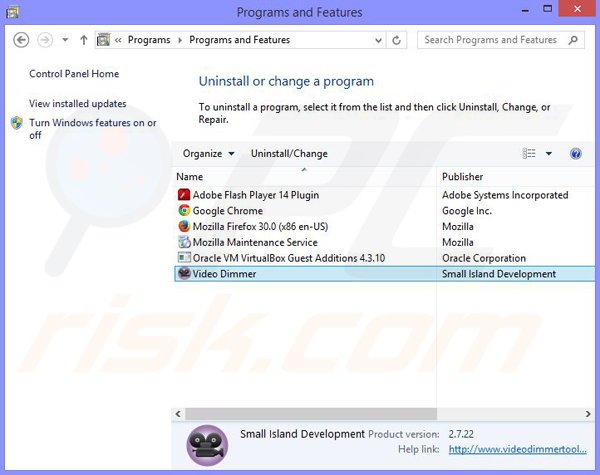
Task: Maximize the Programs and Features window
Action: pyautogui.click(x=548, y=9)
